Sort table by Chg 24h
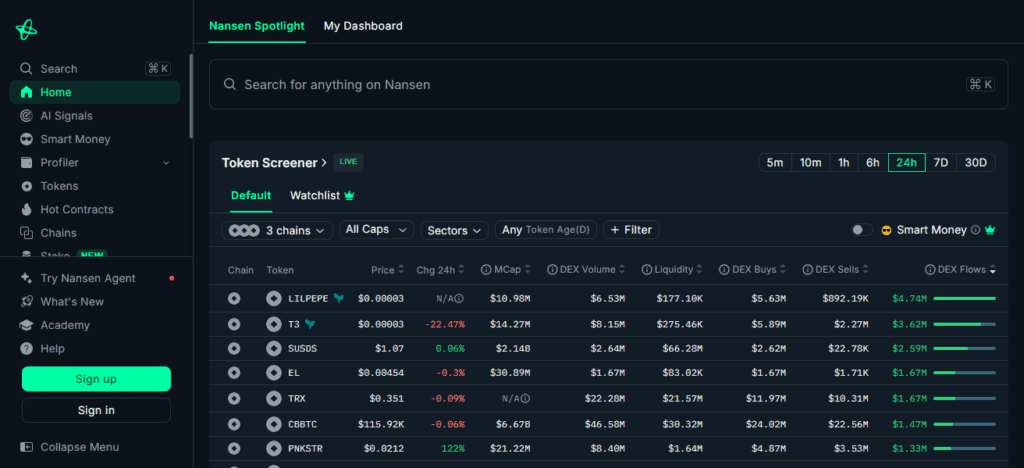Screen dimensions: 1024x468 (x=440, y=270)
